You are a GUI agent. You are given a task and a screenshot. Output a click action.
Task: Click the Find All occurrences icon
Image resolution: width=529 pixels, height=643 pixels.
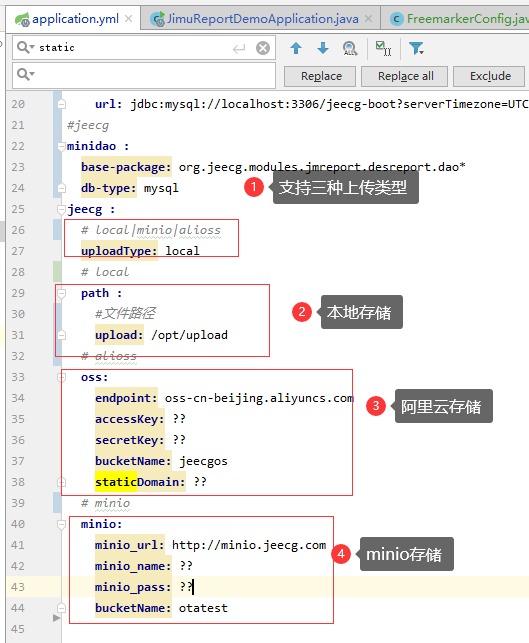click(350, 48)
